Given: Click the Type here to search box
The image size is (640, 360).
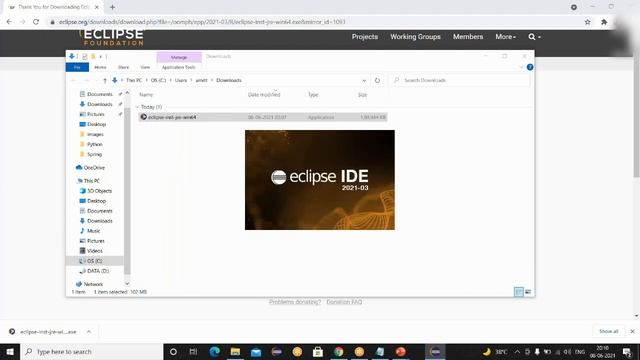Looking at the screenshot, I should click(92, 352).
